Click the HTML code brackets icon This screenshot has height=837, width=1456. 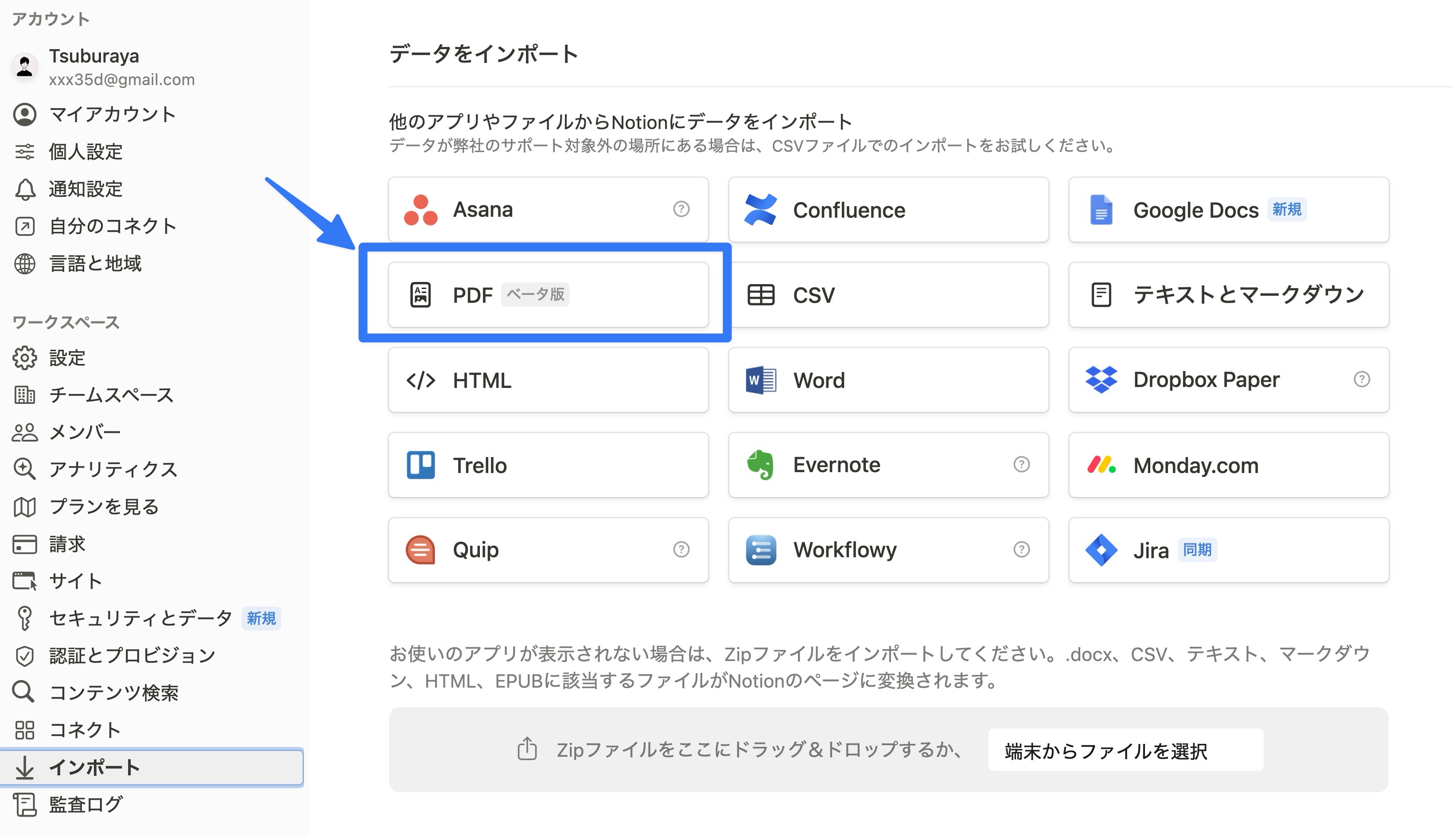(420, 380)
